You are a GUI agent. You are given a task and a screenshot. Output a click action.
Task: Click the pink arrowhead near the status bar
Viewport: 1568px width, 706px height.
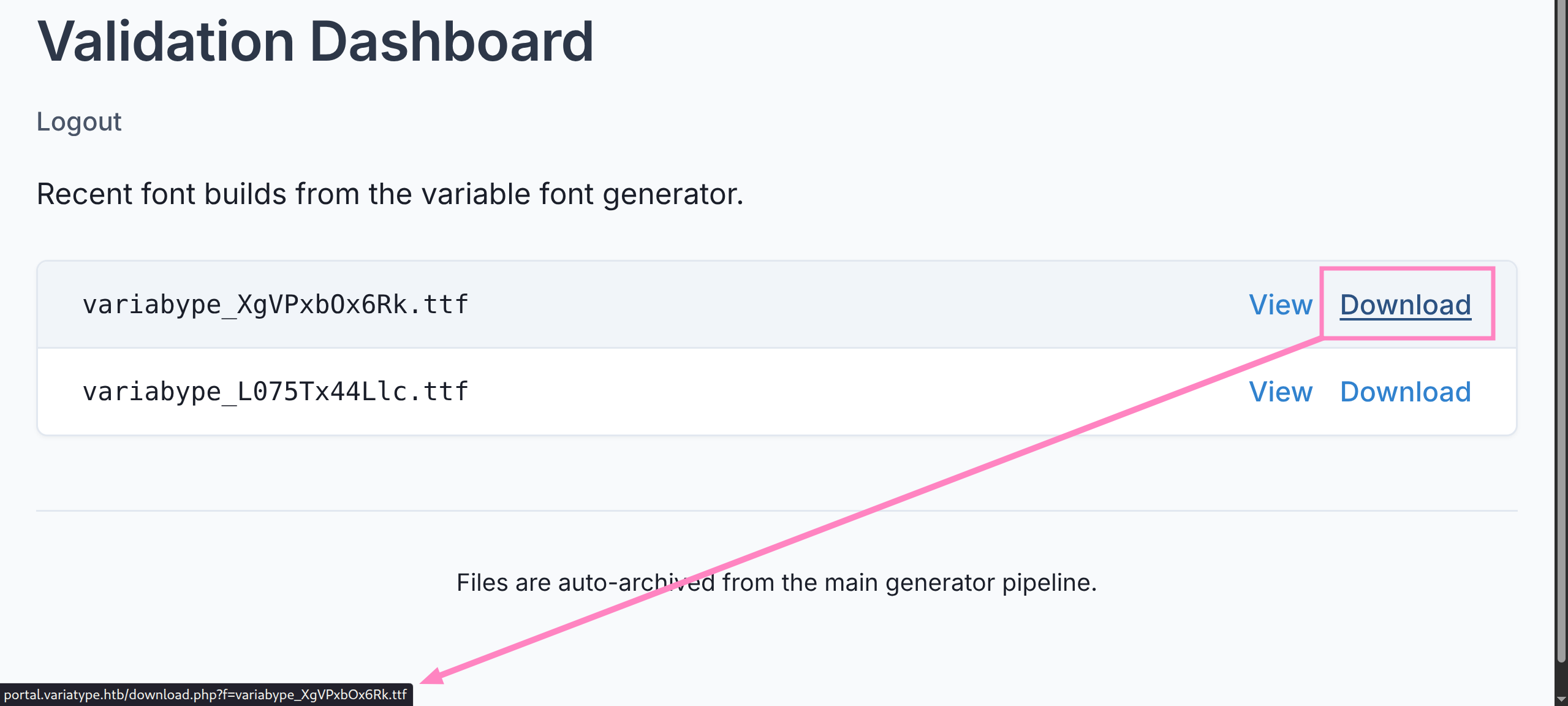[433, 677]
